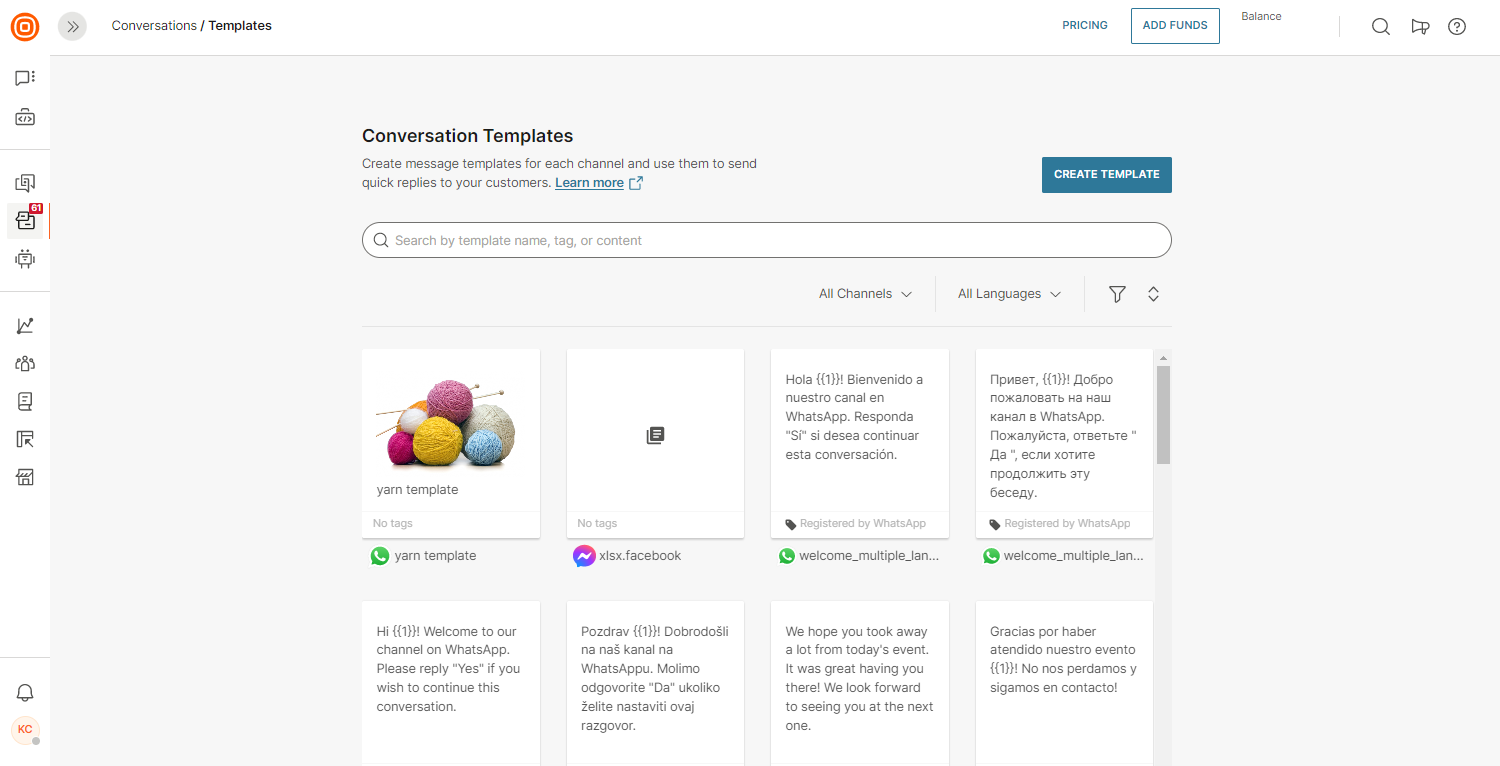
Task: Click the notifications bell icon
Action: pos(25,692)
